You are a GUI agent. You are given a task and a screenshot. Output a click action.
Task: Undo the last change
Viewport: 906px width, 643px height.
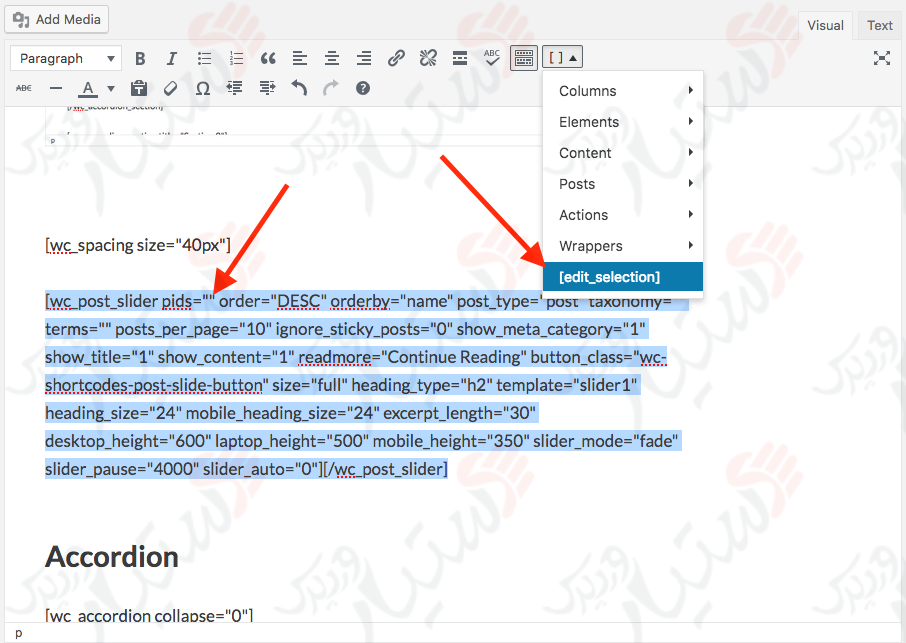[299, 88]
